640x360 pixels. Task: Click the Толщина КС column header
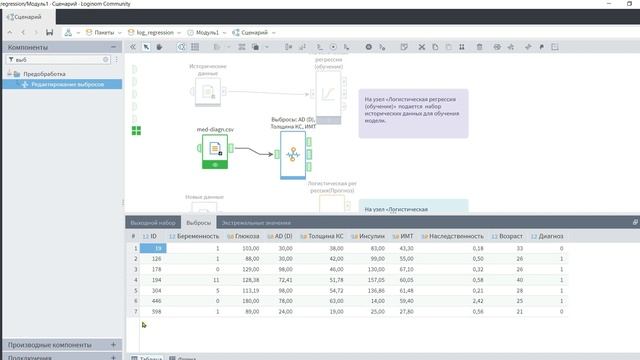[x=322, y=236]
